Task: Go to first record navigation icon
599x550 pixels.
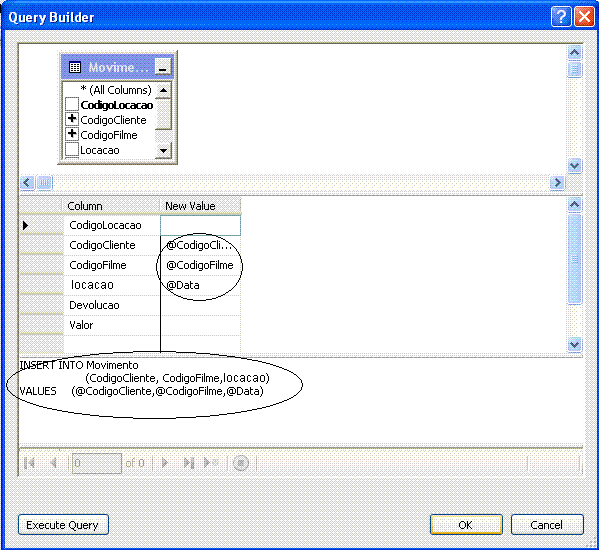Action: click(x=29, y=463)
